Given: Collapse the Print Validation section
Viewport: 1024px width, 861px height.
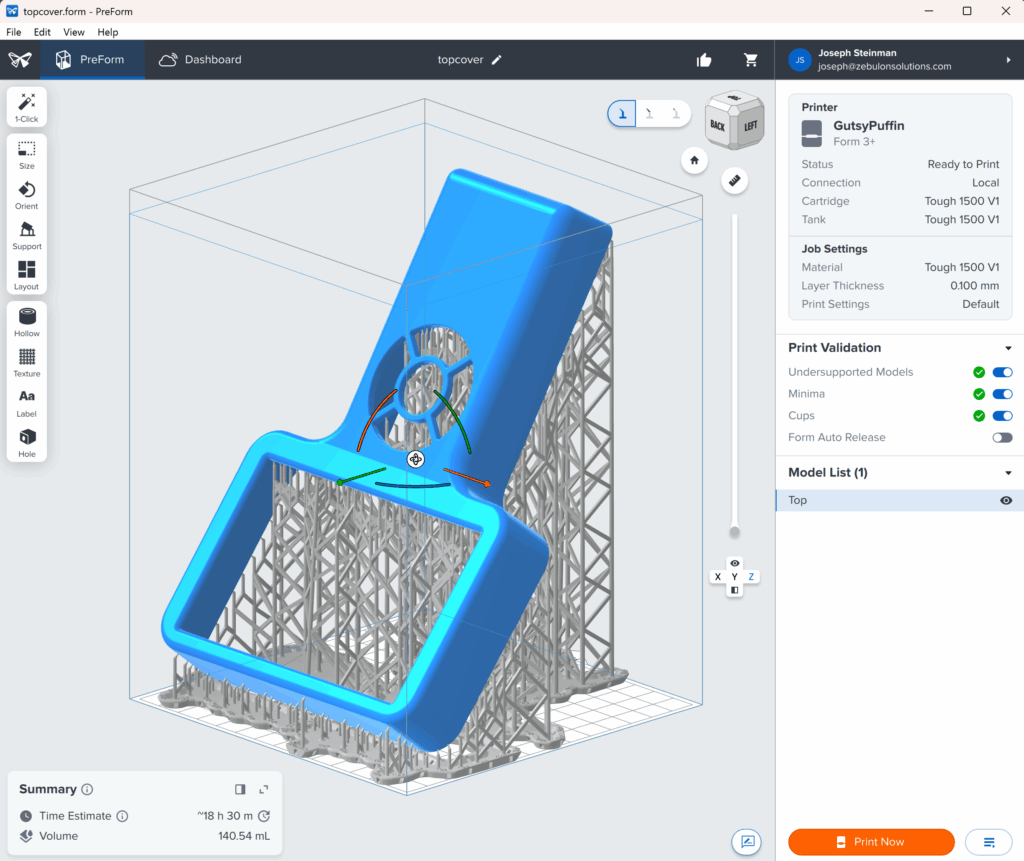Looking at the screenshot, I should point(1008,348).
